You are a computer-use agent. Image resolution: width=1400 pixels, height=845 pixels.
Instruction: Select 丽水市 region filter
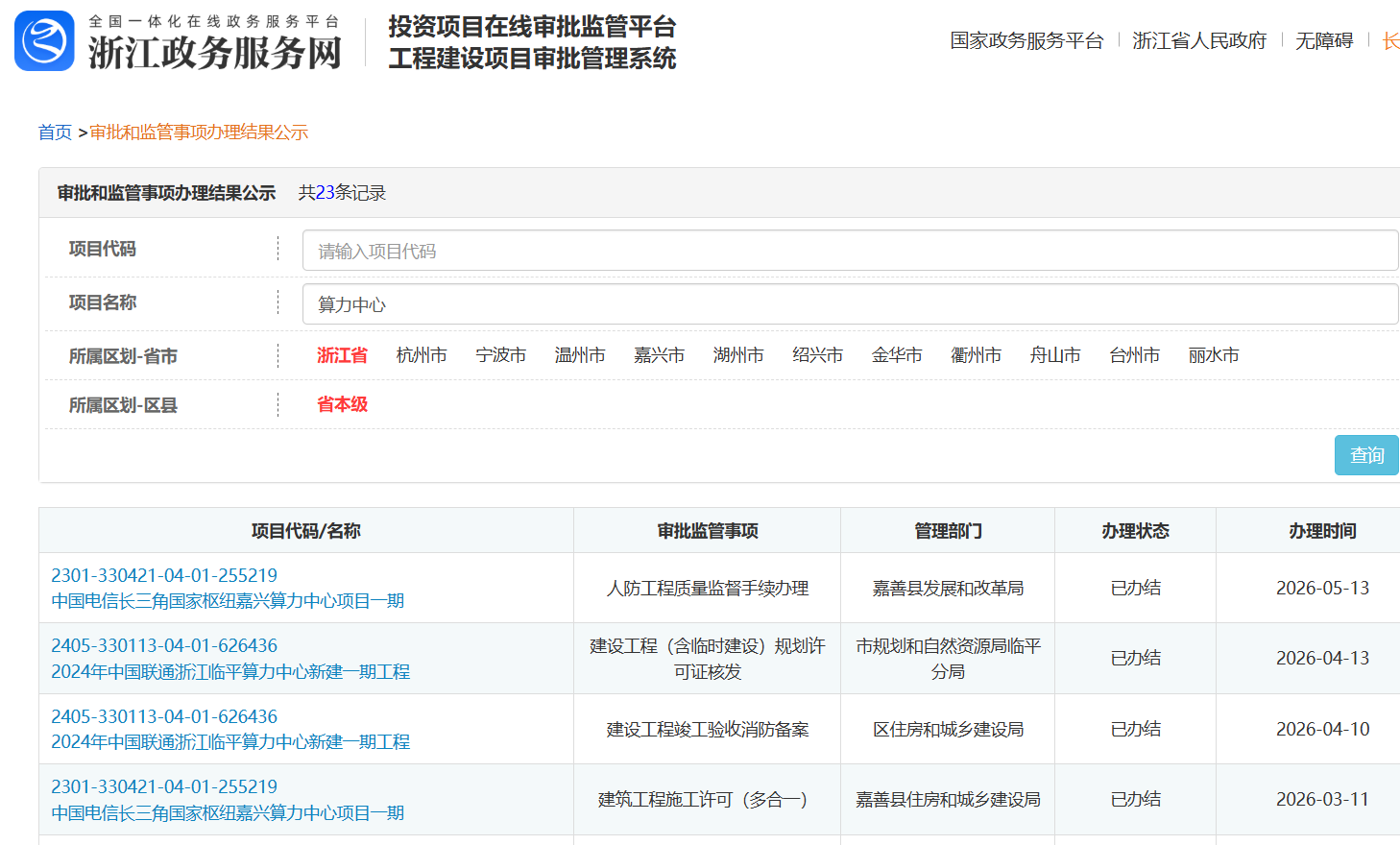tap(1214, 355)
